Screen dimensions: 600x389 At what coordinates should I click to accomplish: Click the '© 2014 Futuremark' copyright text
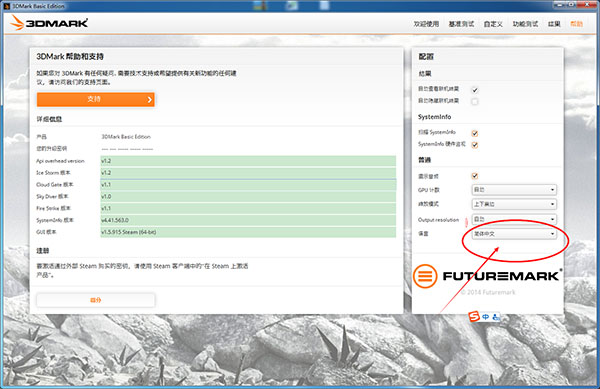pyautogui.click(x=488, y=292)
